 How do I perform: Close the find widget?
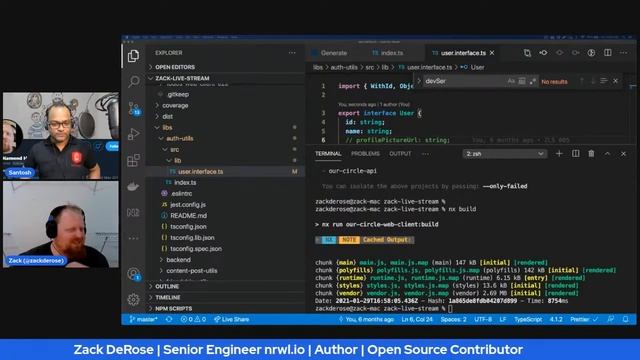616,81
